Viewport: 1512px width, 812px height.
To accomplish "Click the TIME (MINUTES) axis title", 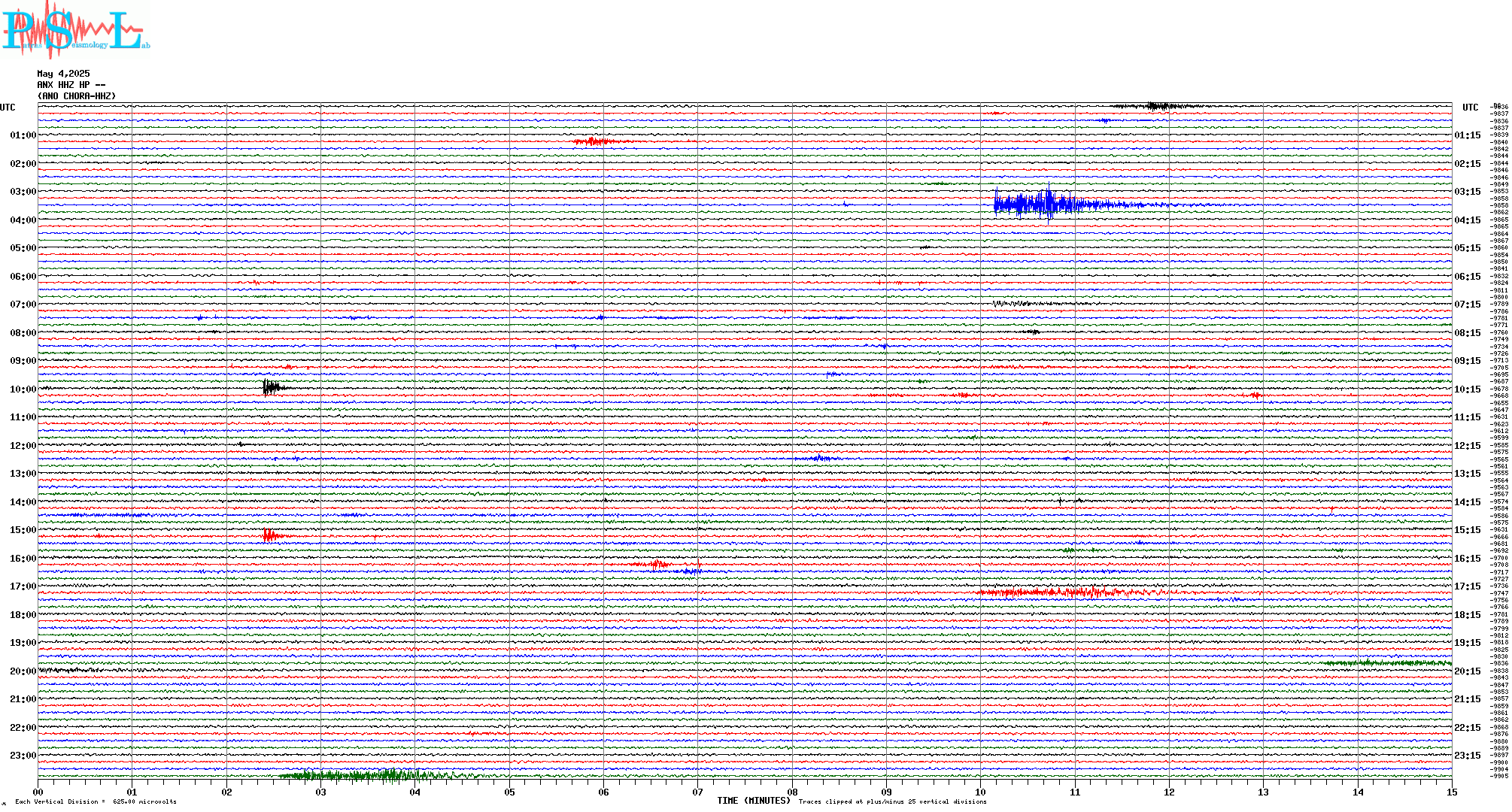I will click(x=754, y=801).
